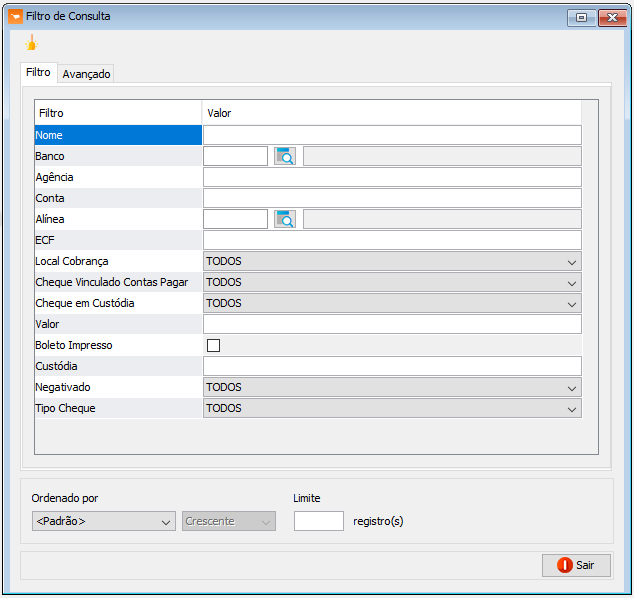This screenshot has height=598, width=634.
Task: Click the broom clear-filter icon
Action: (31, 43)
